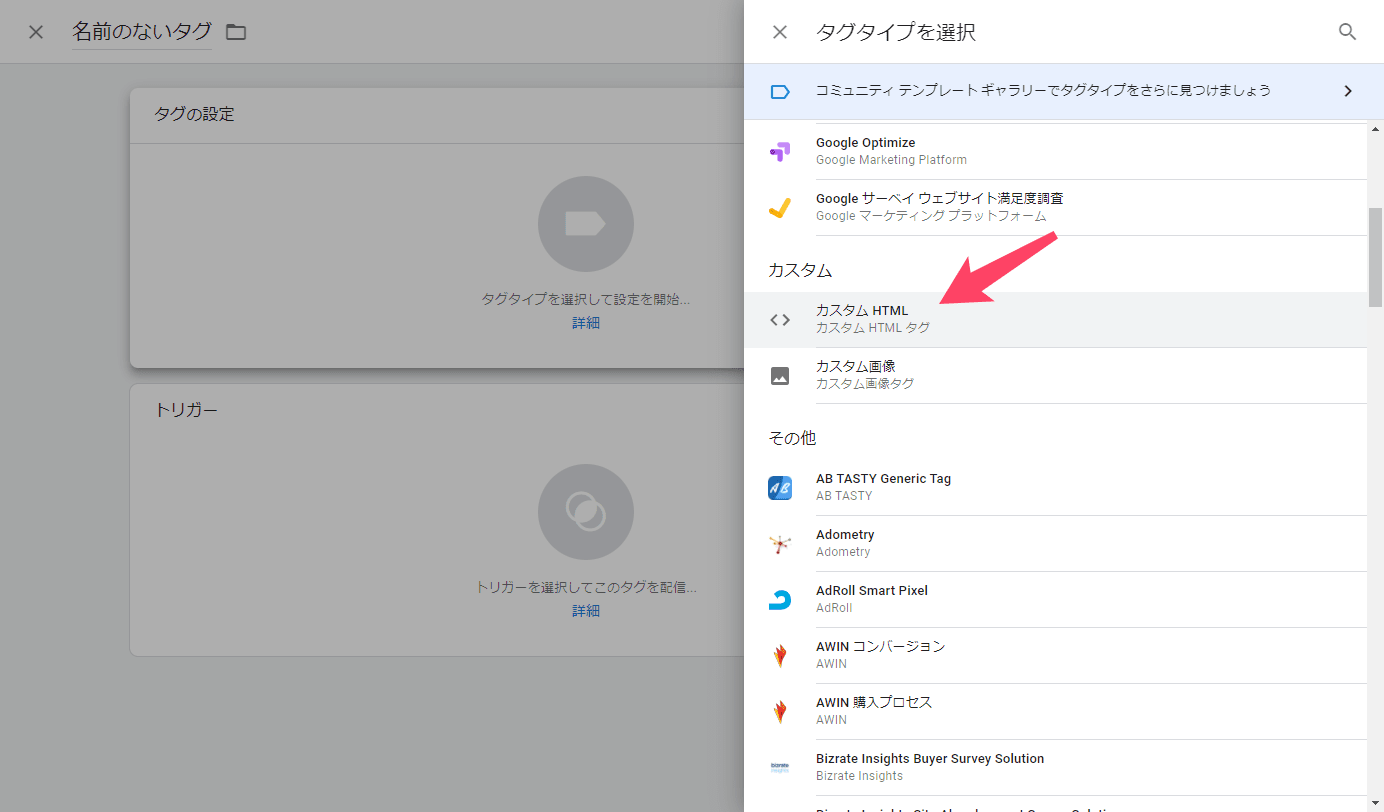
Task: Open community template gallery banner text
Action: point(1043,91)
